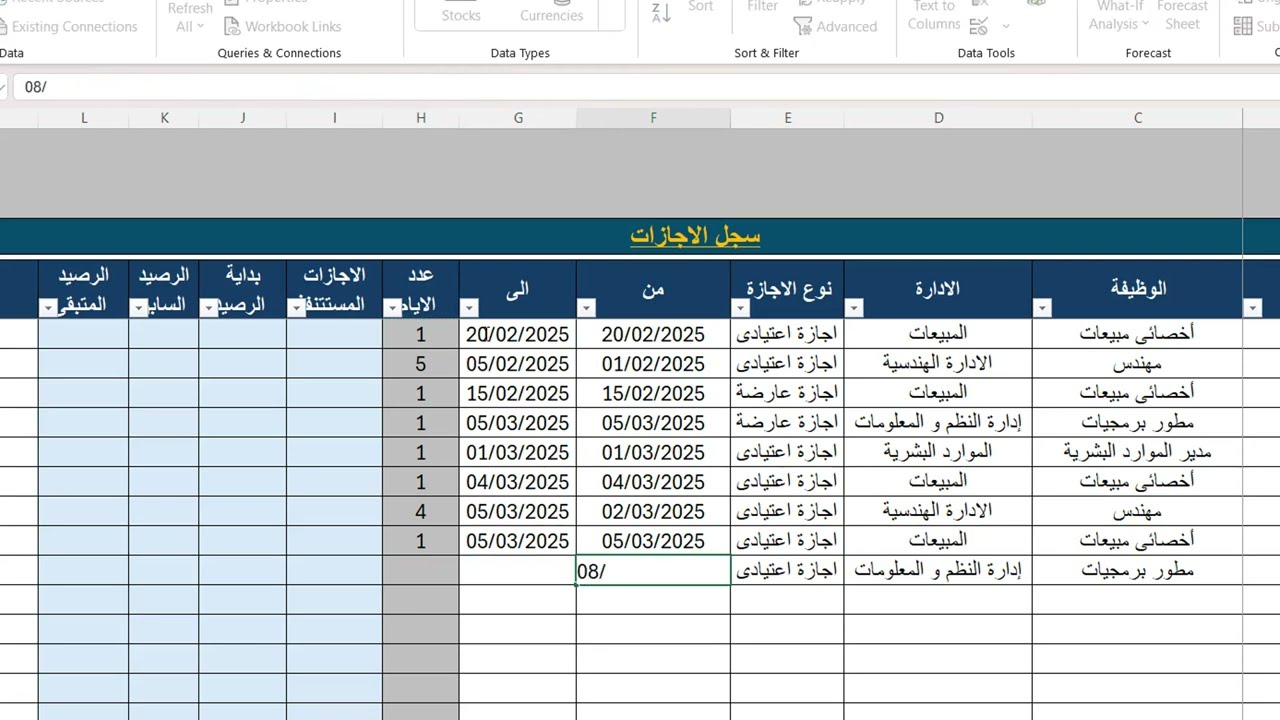Select column H header
The width and height of the screenshot is (1280, 720).
click(421, 118)
